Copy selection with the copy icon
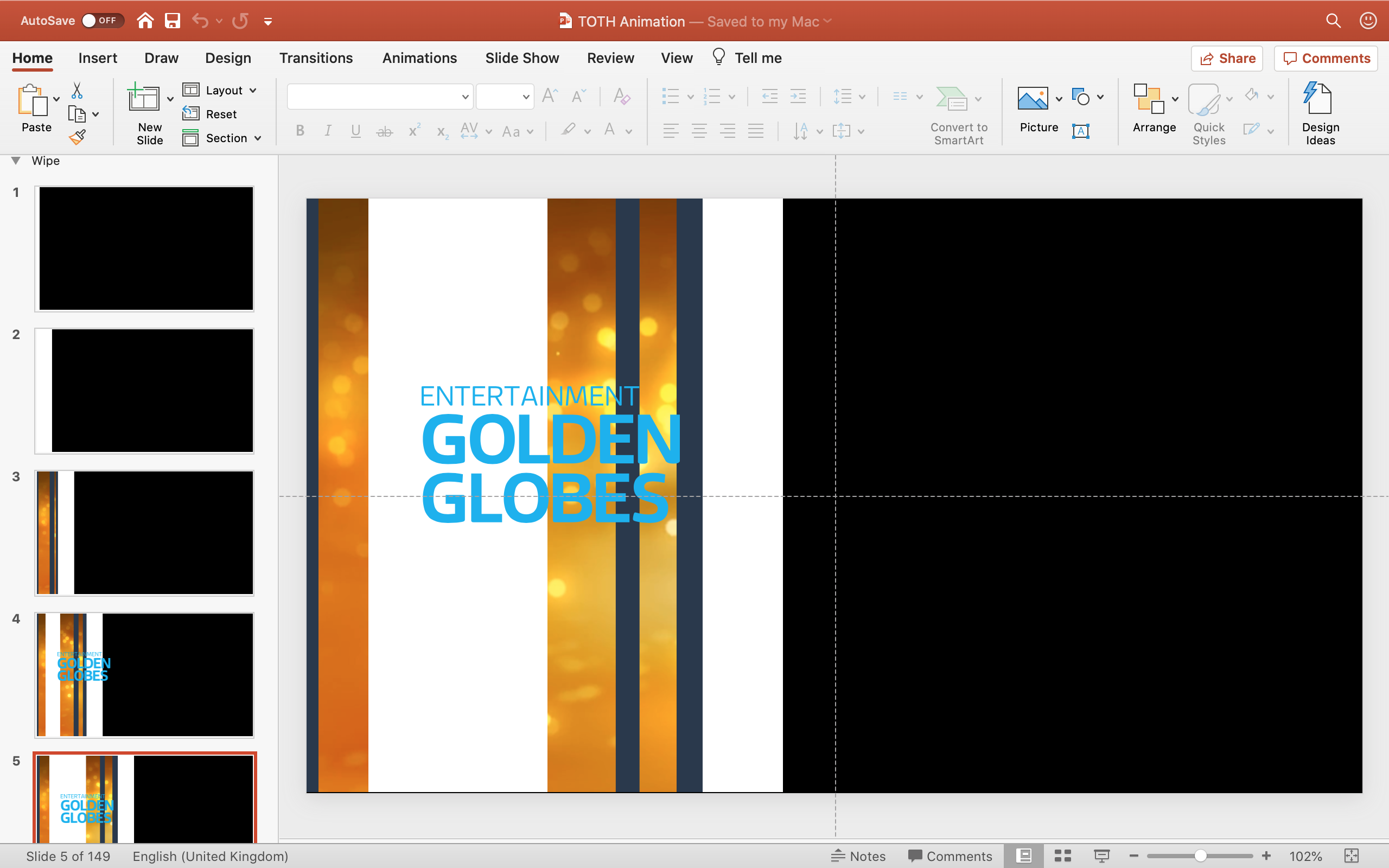 77,114
